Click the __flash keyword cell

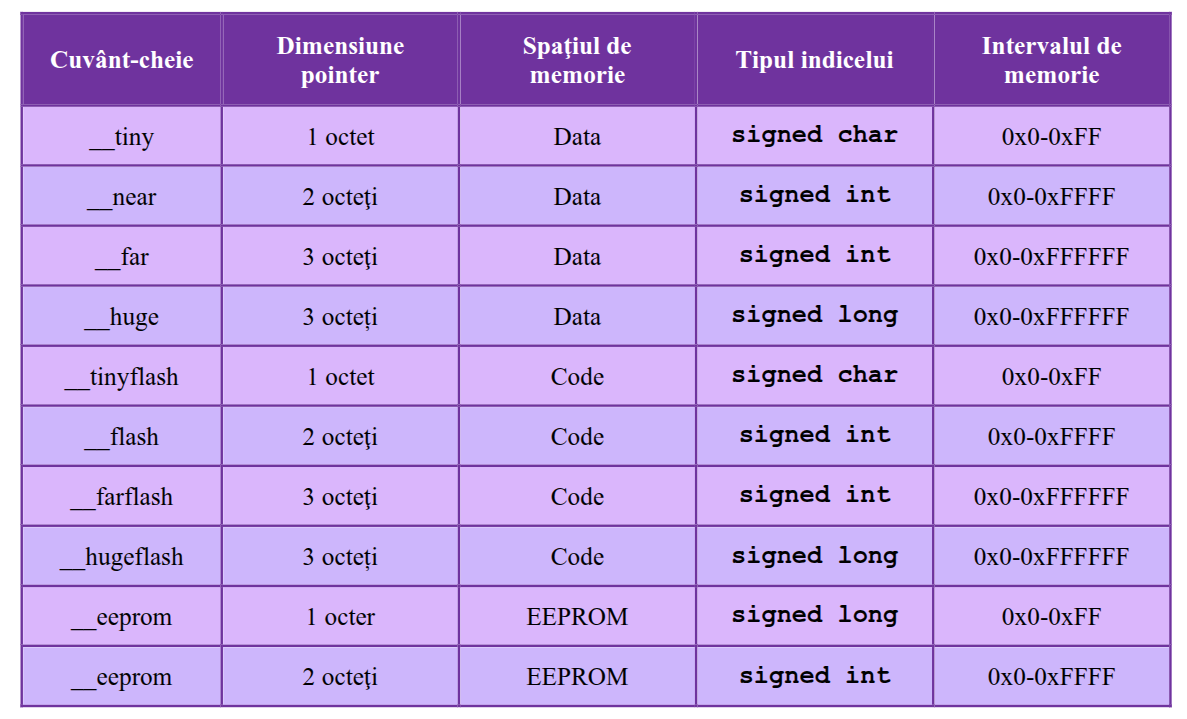[x=122, y=437]
